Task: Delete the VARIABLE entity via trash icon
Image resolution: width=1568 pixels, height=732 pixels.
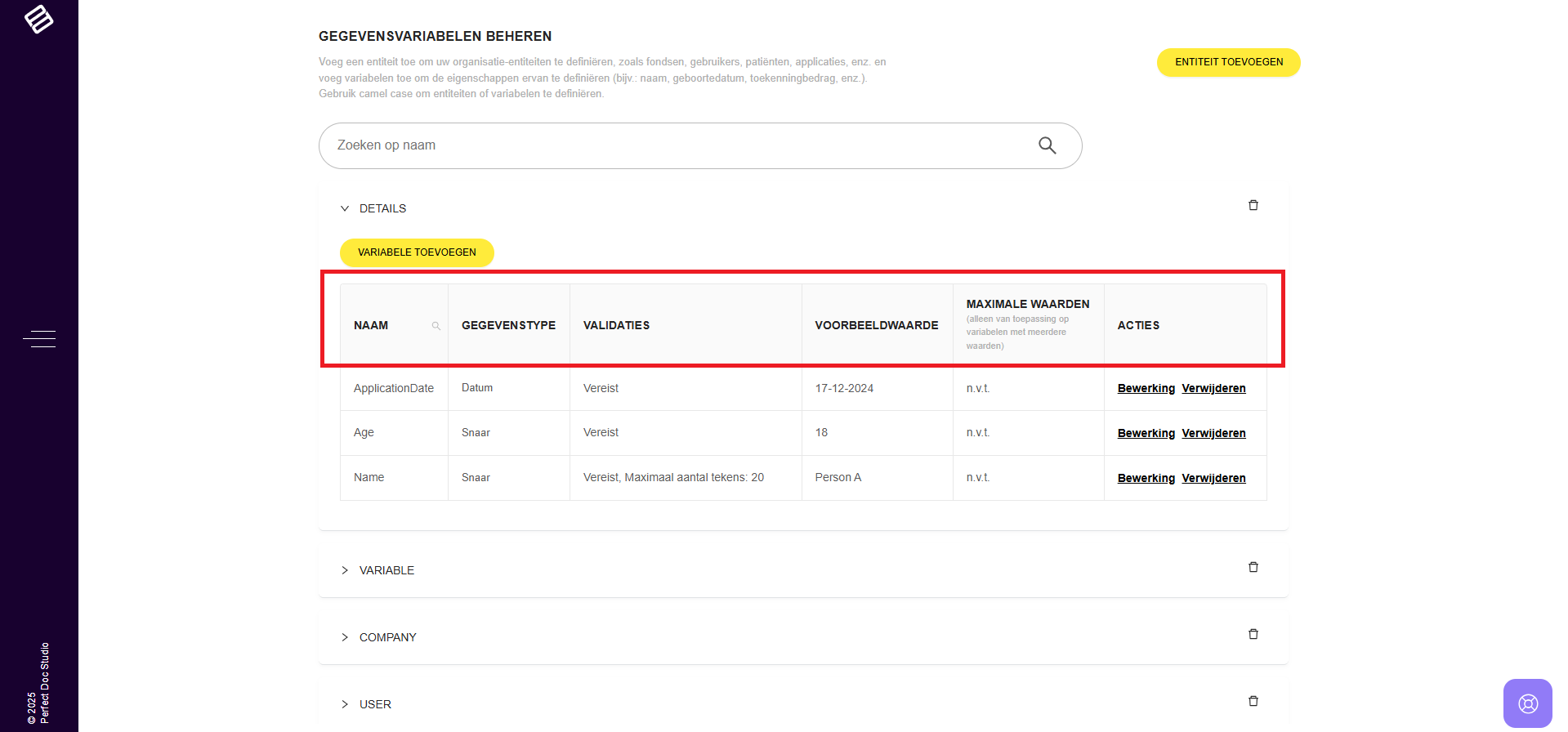Action: click(x=1253, y=567)
